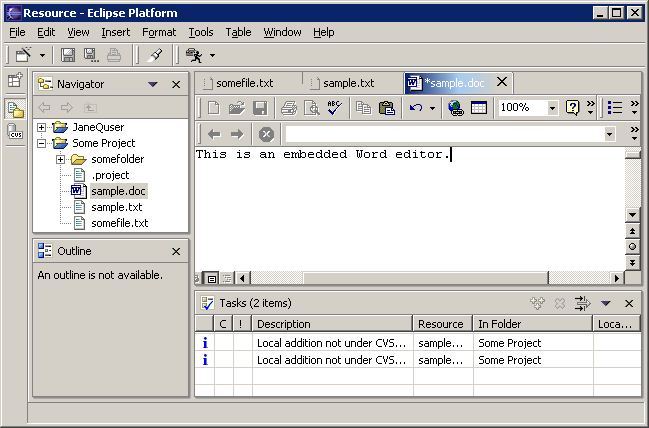Click Word New Blank Document icon

[214, 108]
